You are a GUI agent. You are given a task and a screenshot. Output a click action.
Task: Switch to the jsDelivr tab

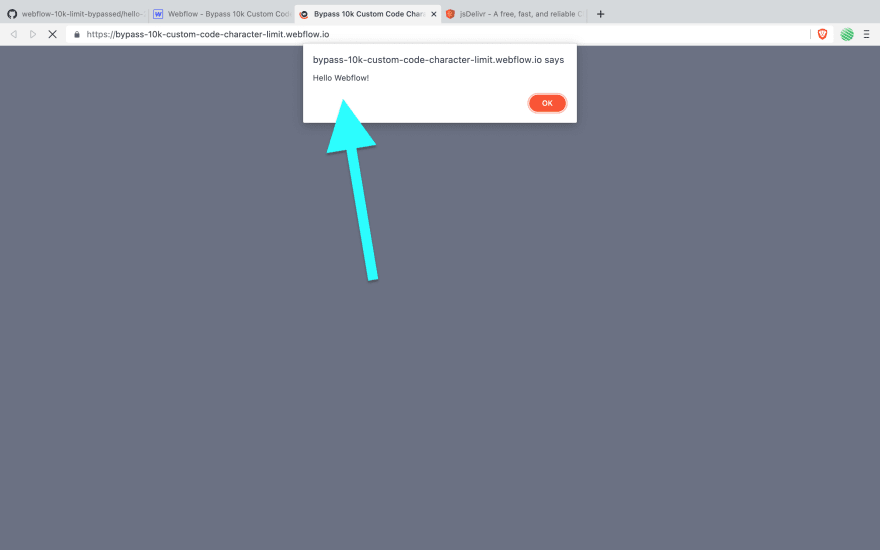pos(514,14)
